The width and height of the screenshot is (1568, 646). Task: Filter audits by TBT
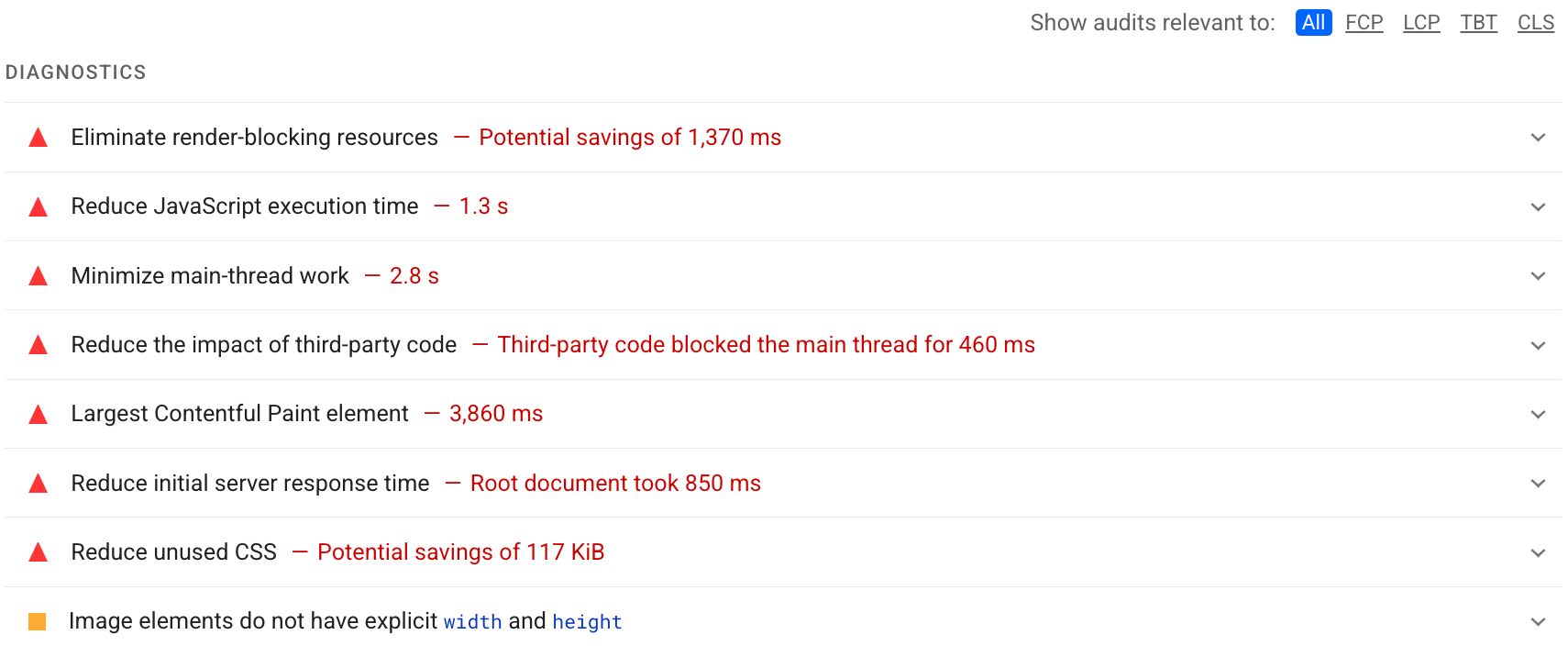pos(1478,22)
